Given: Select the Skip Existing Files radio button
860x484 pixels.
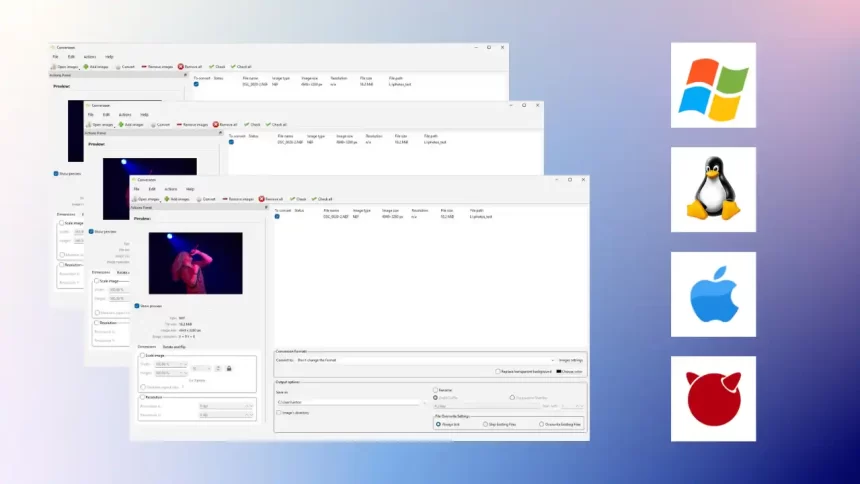Looking at the screenshot, I should coord(485,424).
